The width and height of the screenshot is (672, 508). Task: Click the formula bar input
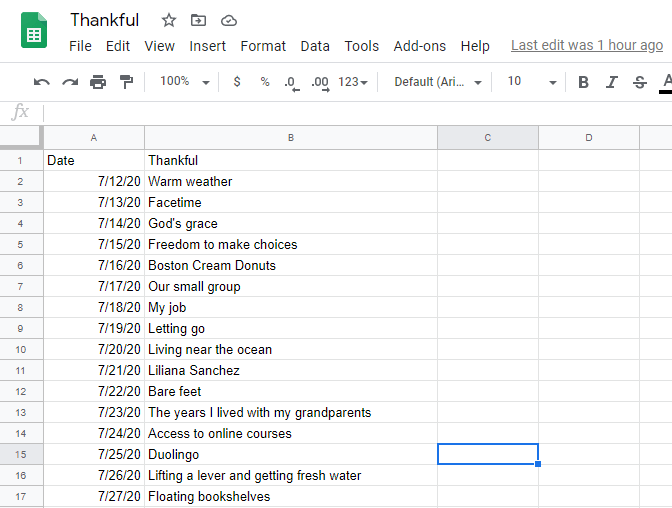point(350,112)
